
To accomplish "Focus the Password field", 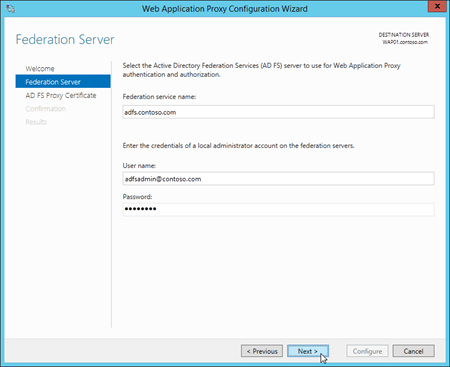I will pyautogui.click(x=278, y=210).
